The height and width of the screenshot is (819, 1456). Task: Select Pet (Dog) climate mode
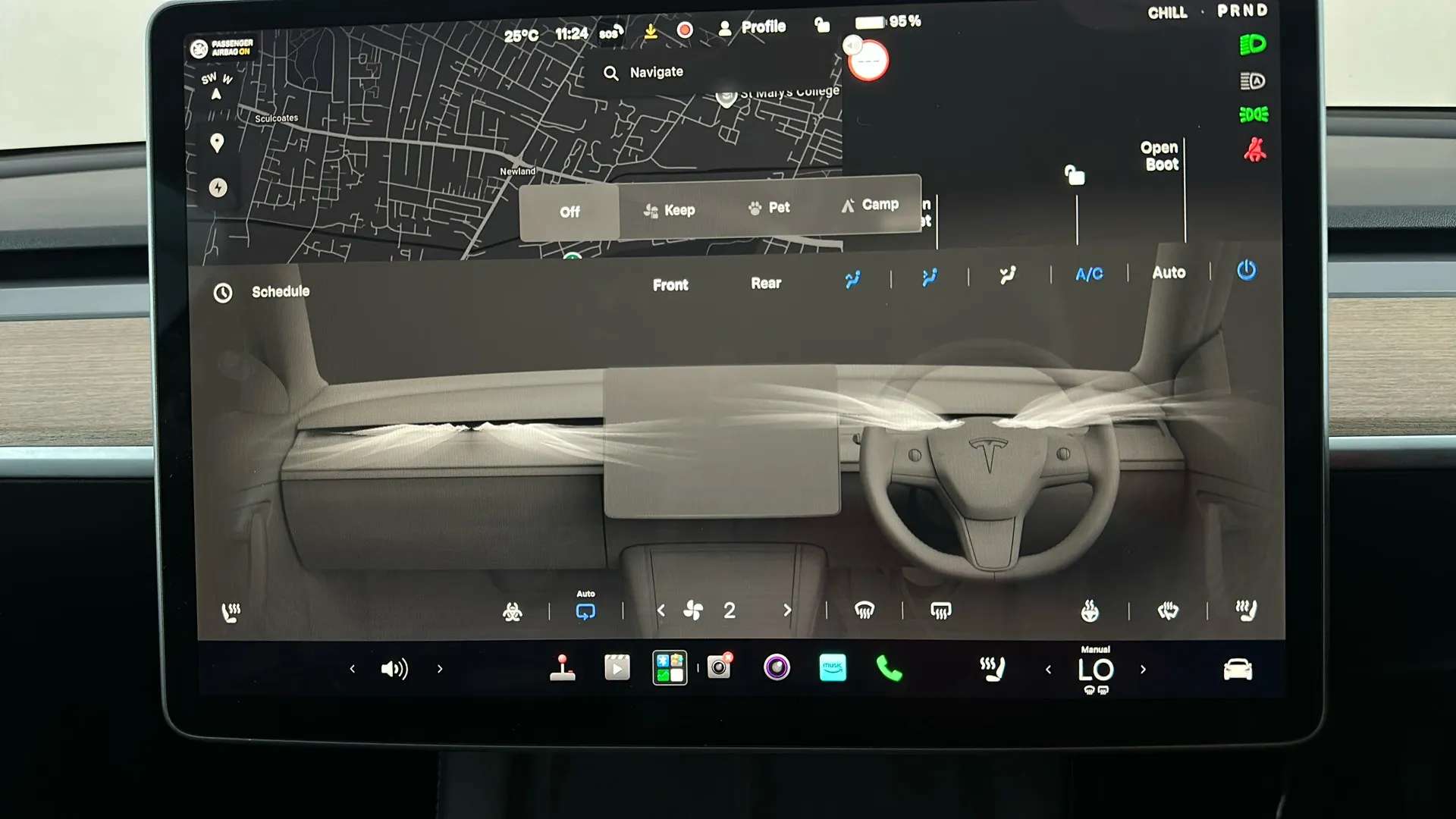point(769,208)
